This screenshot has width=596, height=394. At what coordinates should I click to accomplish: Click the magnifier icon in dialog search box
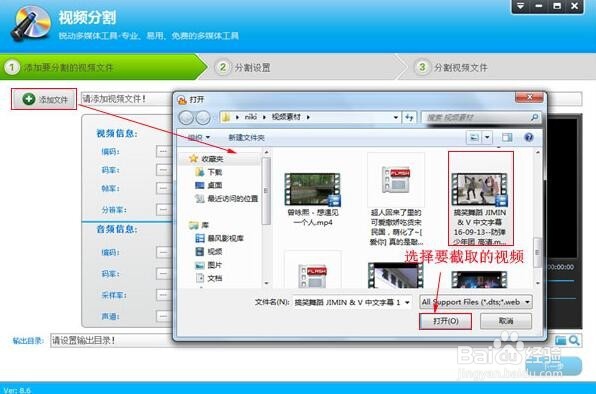point(534,117)
